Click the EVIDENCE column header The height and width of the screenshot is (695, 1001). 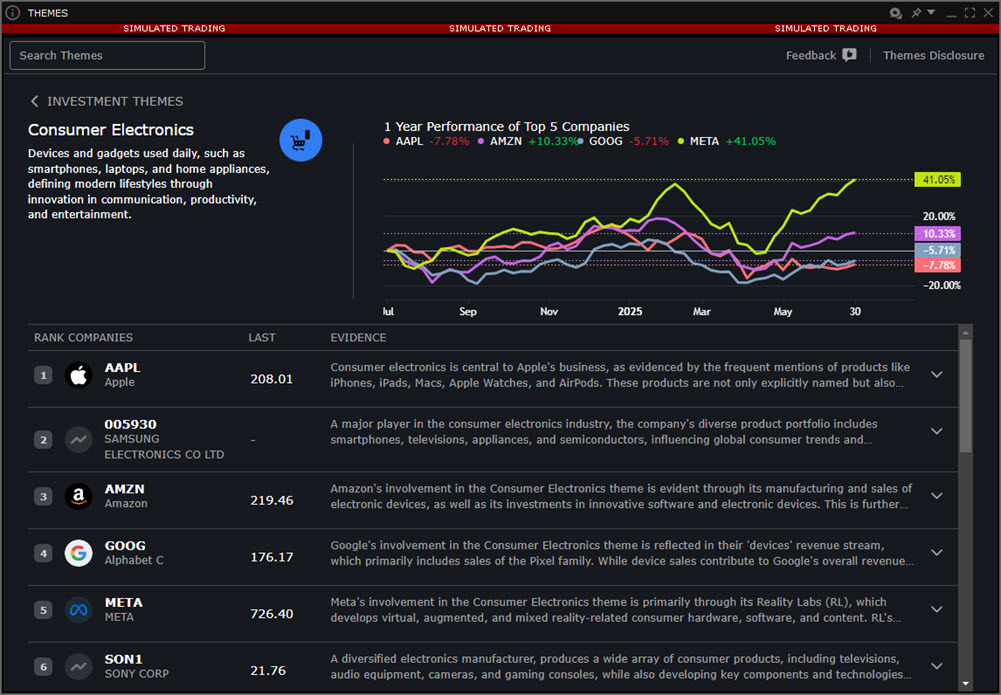(358, 338)
